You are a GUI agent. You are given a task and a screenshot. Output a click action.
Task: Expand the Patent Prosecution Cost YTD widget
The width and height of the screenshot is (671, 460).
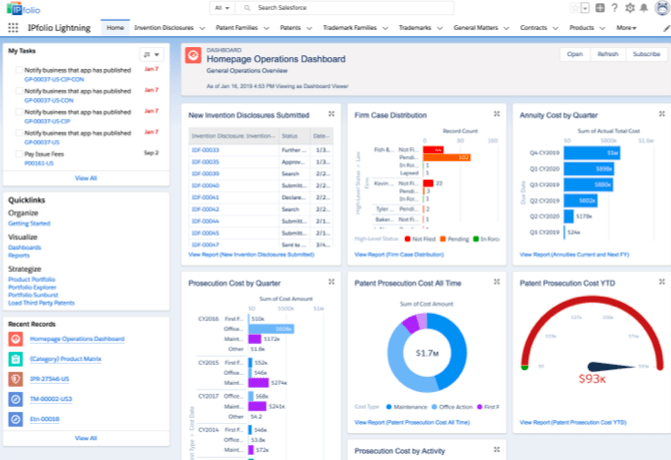[x=662, y=282]
